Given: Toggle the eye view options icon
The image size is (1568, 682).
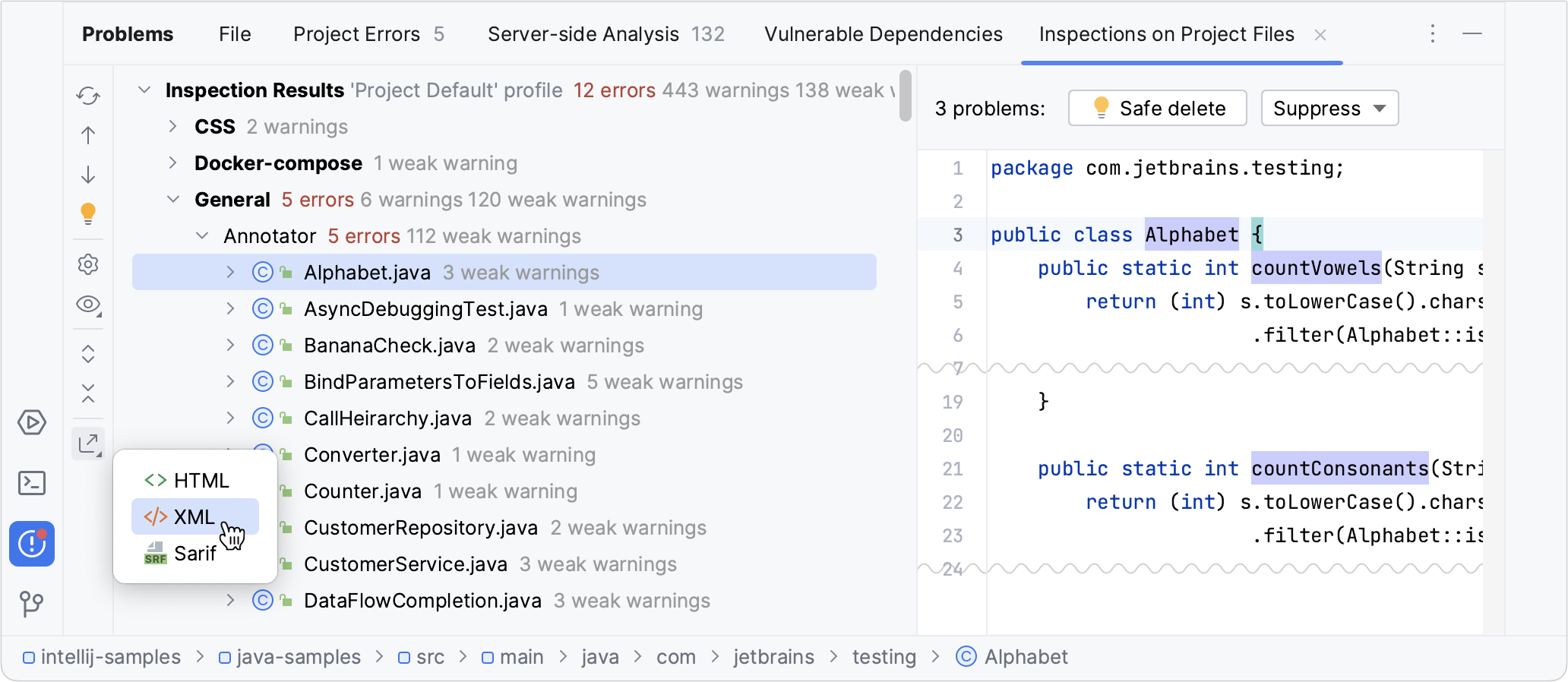Looking at the screenshot, I should (88, 305).
